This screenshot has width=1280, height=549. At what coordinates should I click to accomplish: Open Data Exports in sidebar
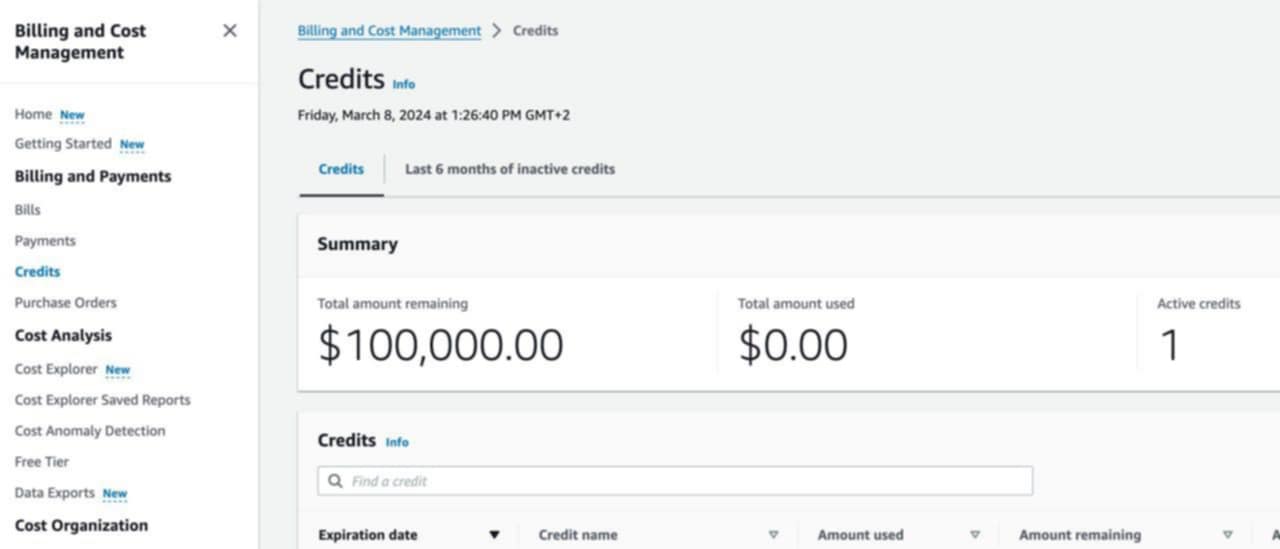click(x=55, y=493)
